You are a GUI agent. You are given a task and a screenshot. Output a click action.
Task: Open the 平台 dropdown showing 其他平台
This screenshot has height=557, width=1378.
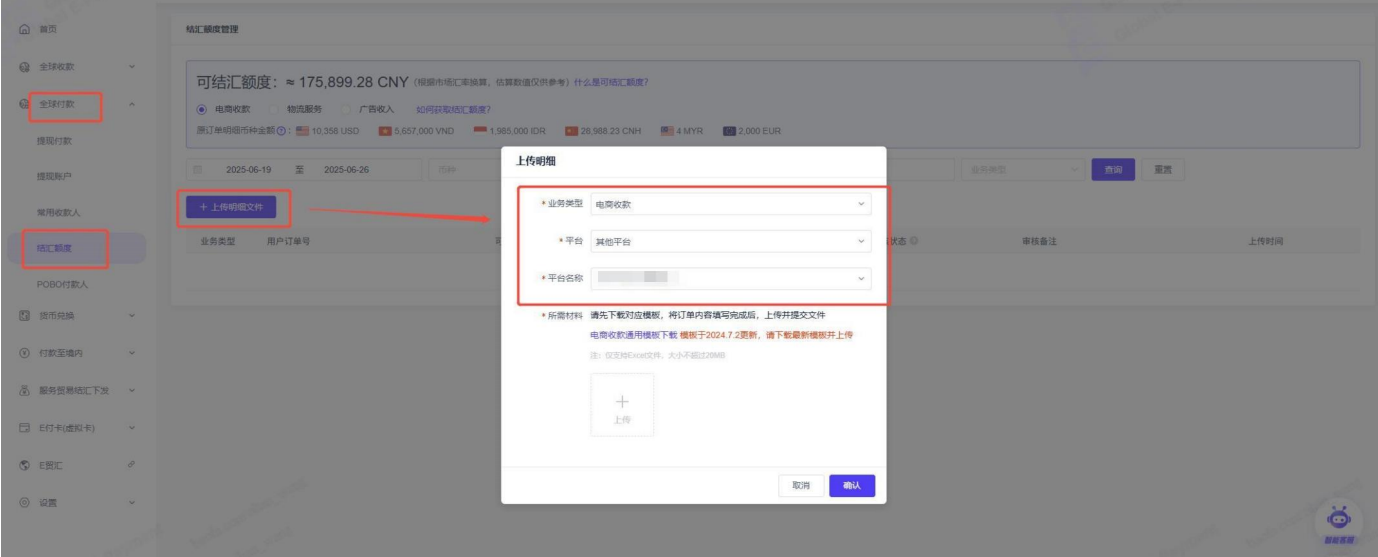tap(730, 241)
